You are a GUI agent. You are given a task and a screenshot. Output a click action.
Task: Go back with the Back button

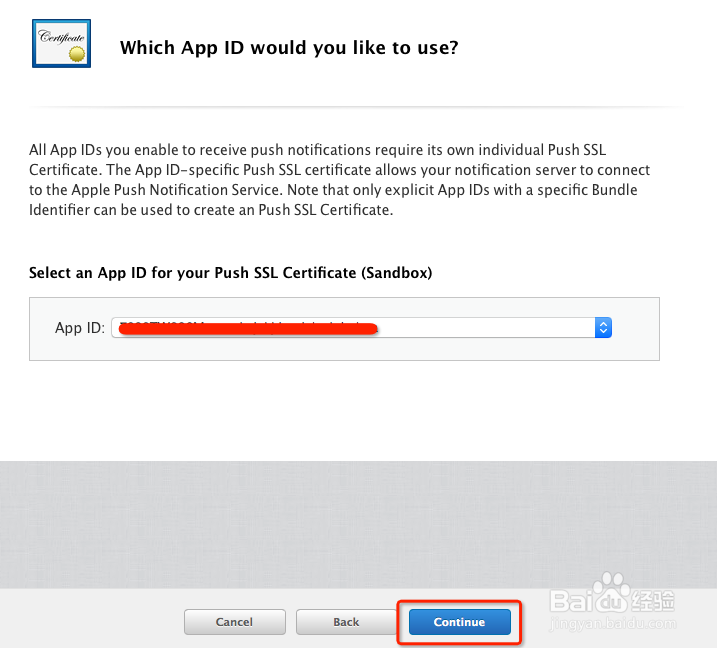(346, 622)
